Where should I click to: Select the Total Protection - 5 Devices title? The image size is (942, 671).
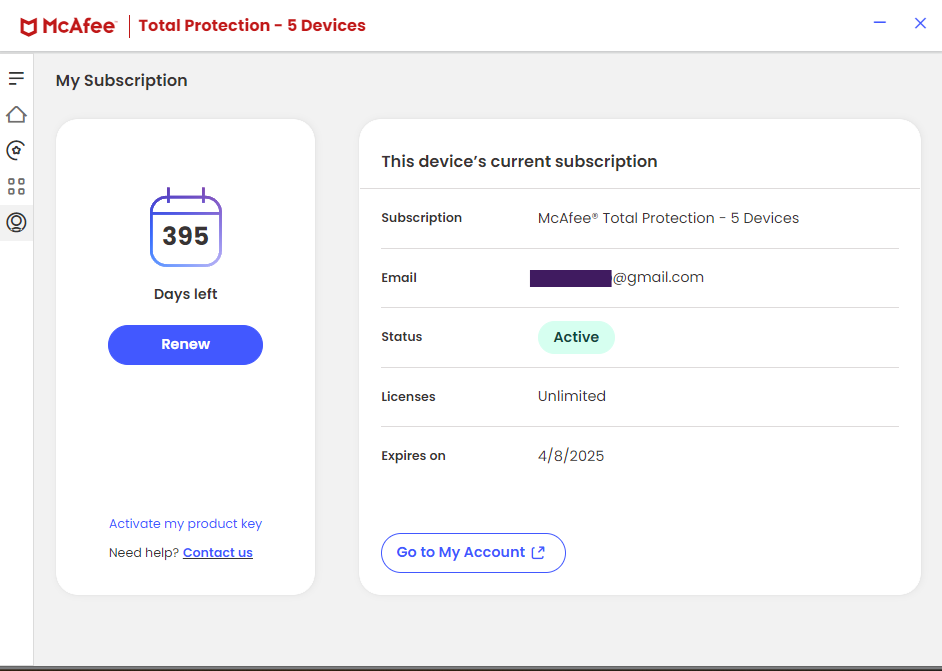[252, 25]
